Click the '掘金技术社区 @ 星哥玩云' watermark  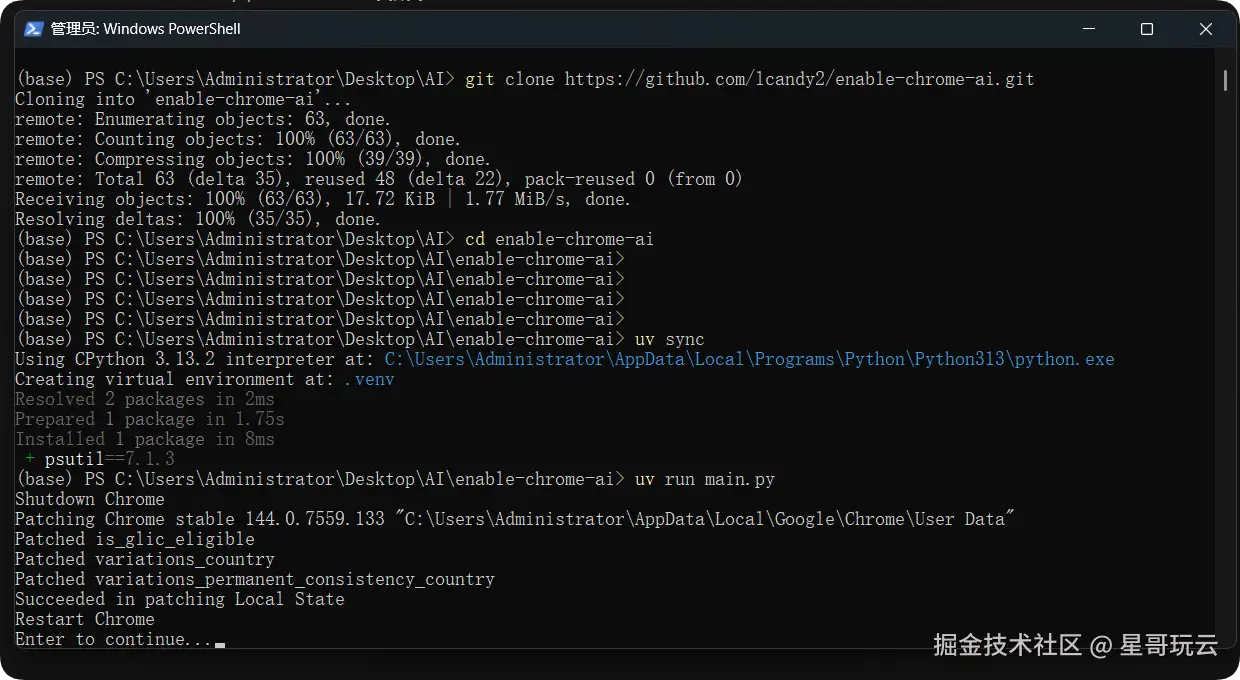point(1075,645)
